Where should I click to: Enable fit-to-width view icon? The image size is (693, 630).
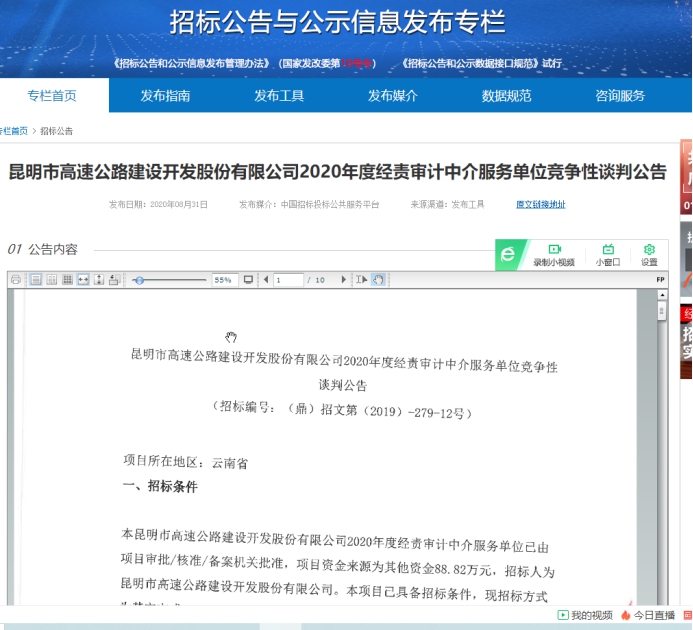point(83,280)
